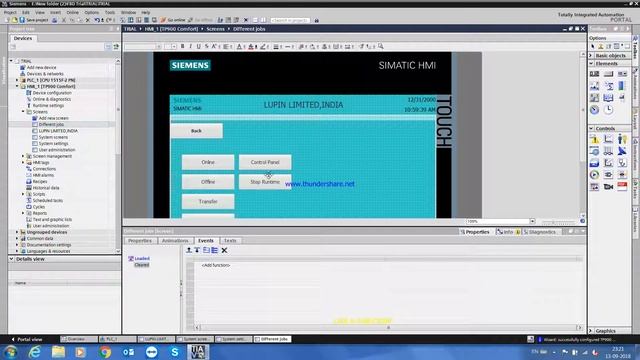Open Internet Explorer from taskbar
This screenshot has width=640, height=360.
tap(35, 352)
